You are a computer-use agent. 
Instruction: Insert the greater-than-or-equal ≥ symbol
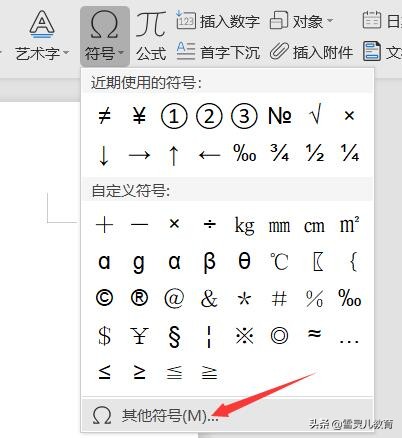click(139, 372)
